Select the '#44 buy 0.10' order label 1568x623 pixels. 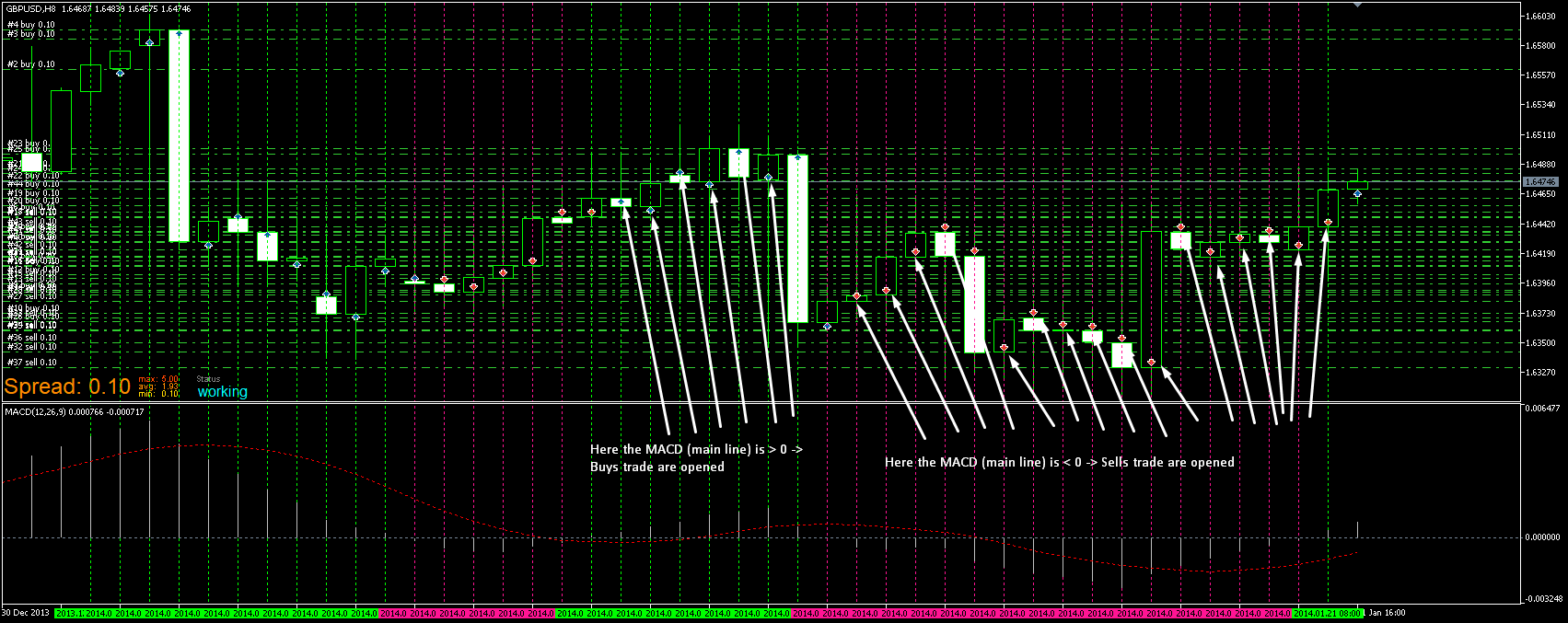tap(32, 184)
